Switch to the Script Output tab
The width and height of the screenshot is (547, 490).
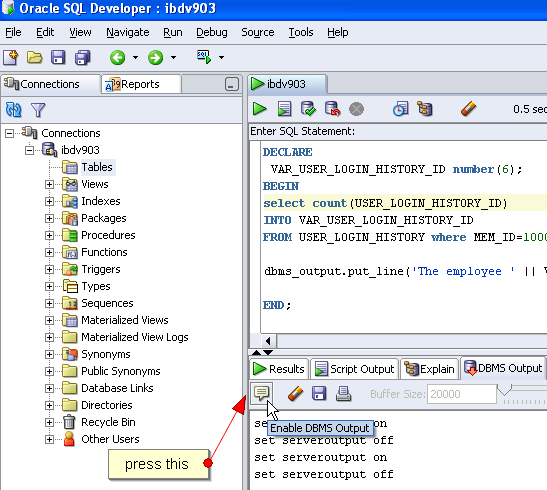[x=354, y=369]
